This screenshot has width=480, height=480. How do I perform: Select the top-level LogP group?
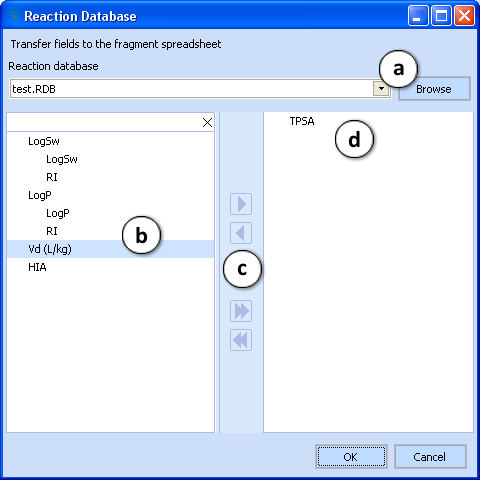click(x=40, y=195)
